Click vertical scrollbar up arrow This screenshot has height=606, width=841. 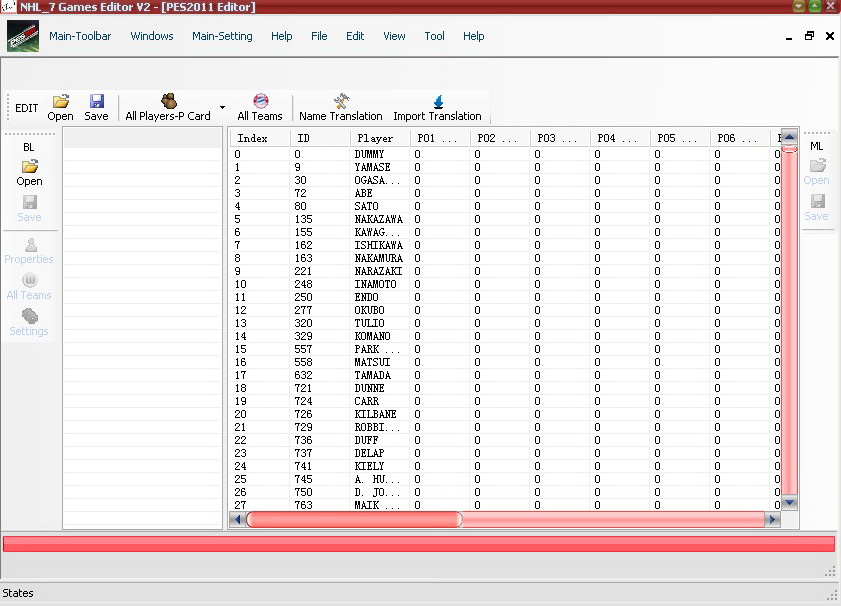click(x=790, y=137)
